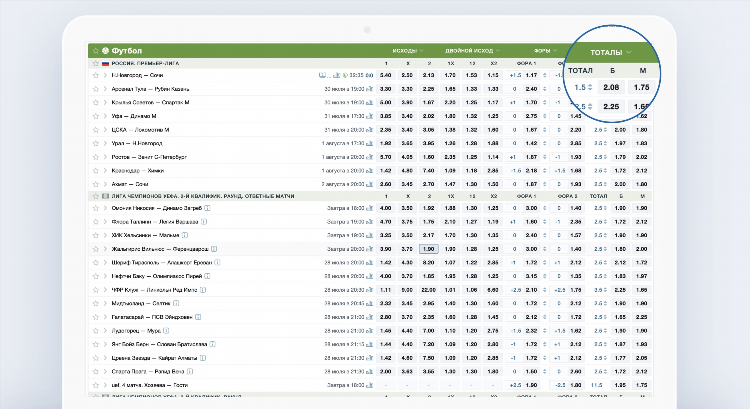Add Арсенал Тула — Рубин Казань to favorites
This screenshot has height=409, width=750.
pyautogui.click(x=95, y=89)
